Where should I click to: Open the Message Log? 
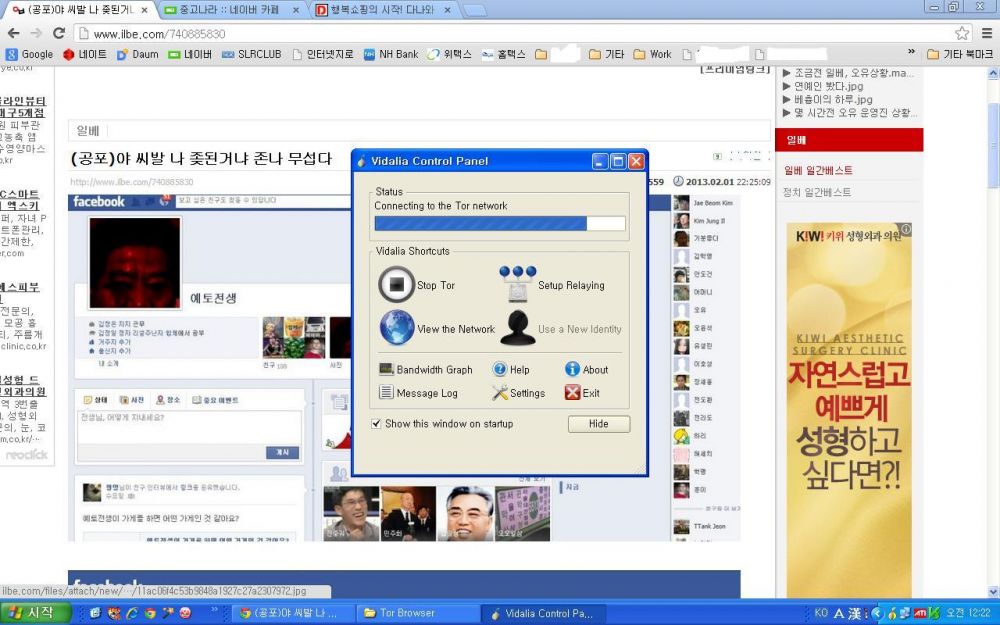(x=418, y=393)
